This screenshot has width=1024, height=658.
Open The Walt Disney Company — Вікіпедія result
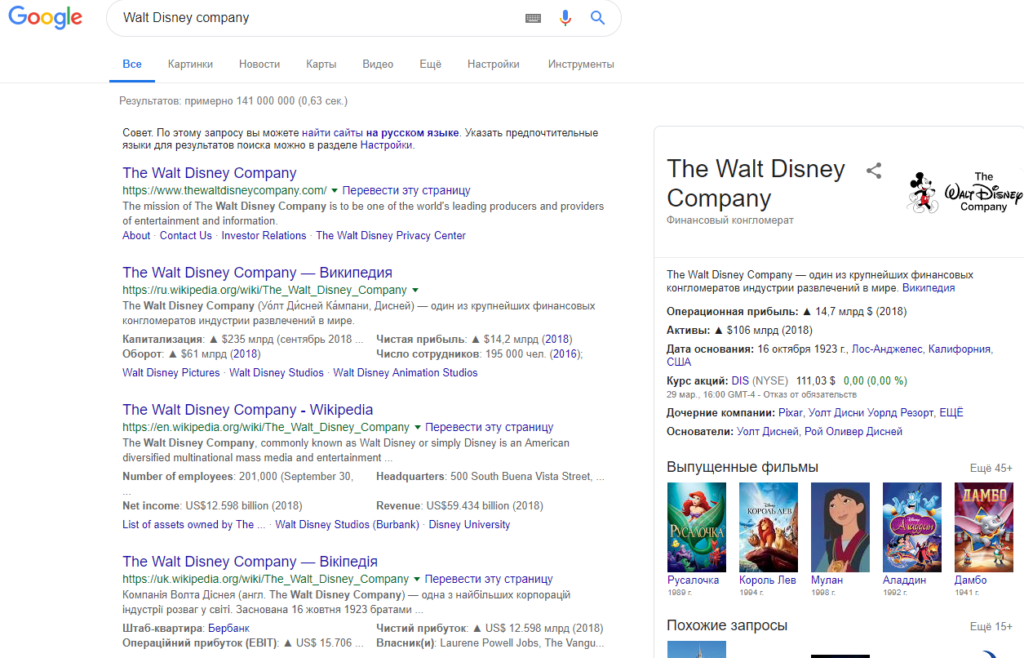(249, 562)
